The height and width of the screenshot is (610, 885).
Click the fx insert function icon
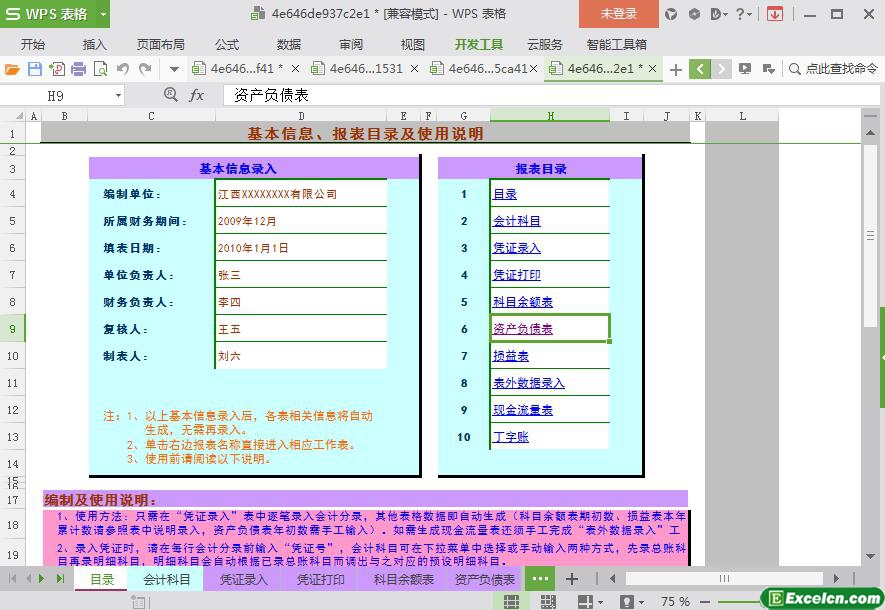[197, 95]
